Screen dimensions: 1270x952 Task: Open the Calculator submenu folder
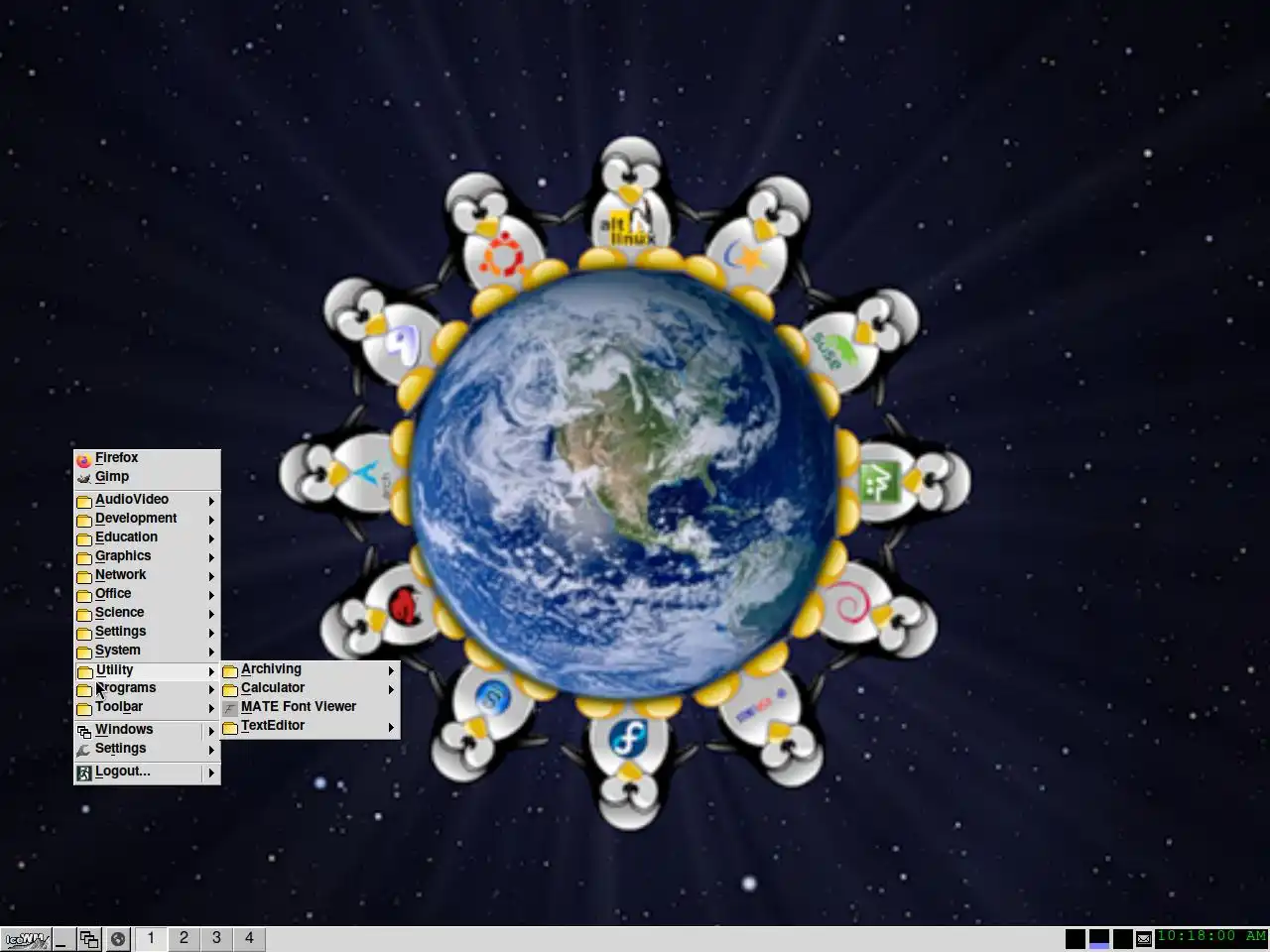point(311,688)
